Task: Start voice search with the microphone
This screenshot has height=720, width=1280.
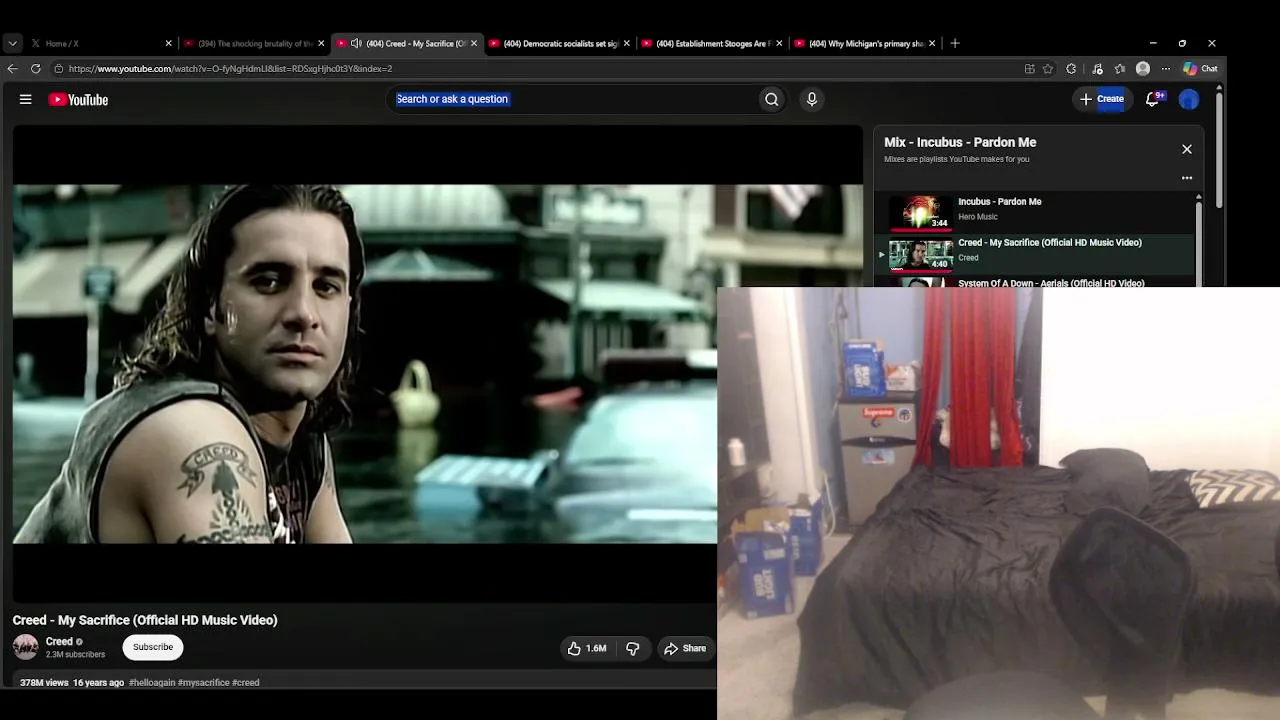Action: (x=811, y=99)
